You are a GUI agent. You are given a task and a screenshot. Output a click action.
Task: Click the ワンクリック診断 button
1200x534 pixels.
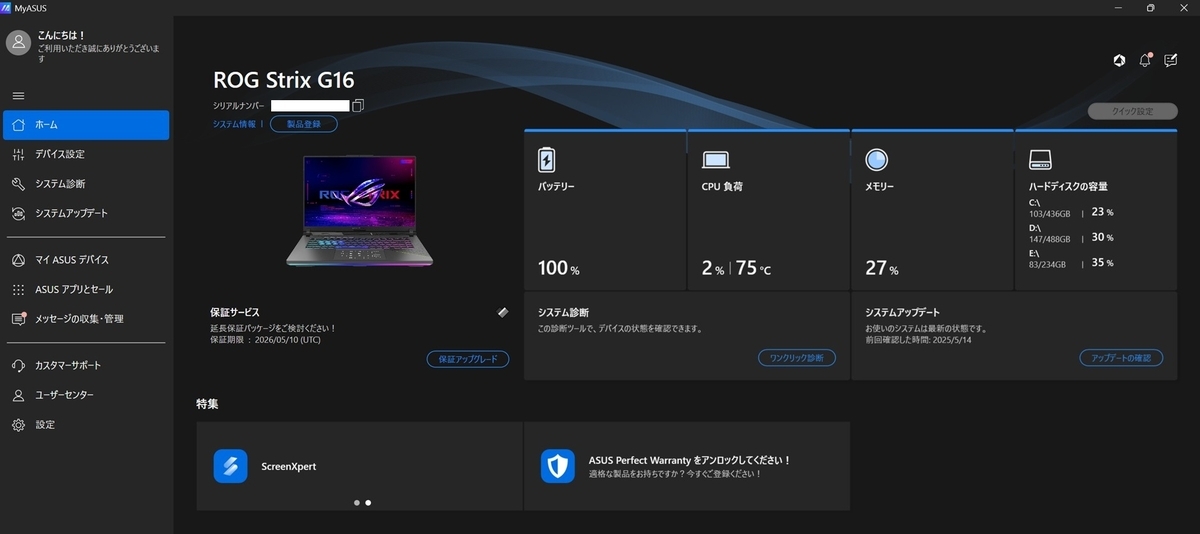[797, 358]
